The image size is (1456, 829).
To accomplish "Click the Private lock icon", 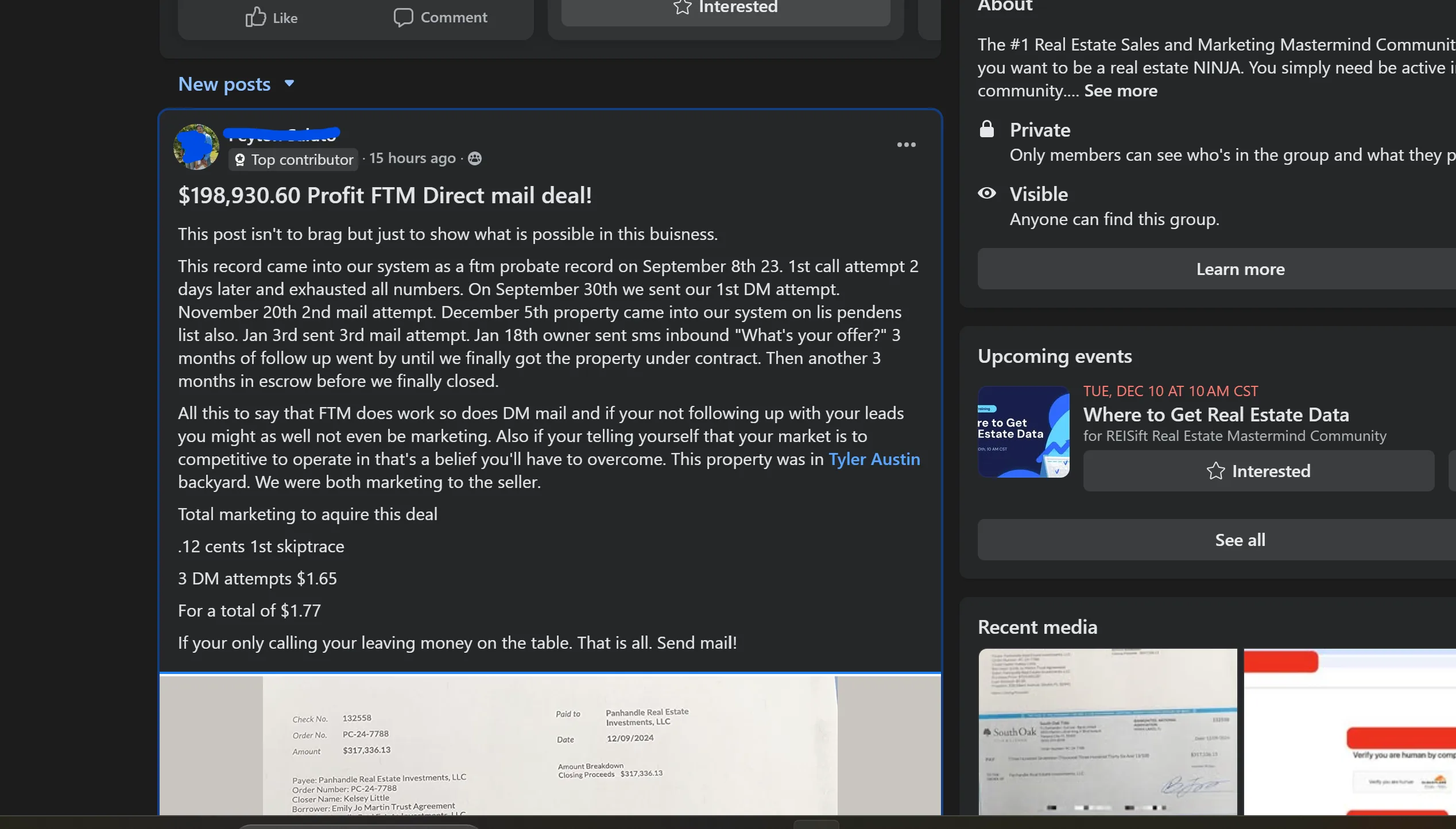I will point(986,130).
